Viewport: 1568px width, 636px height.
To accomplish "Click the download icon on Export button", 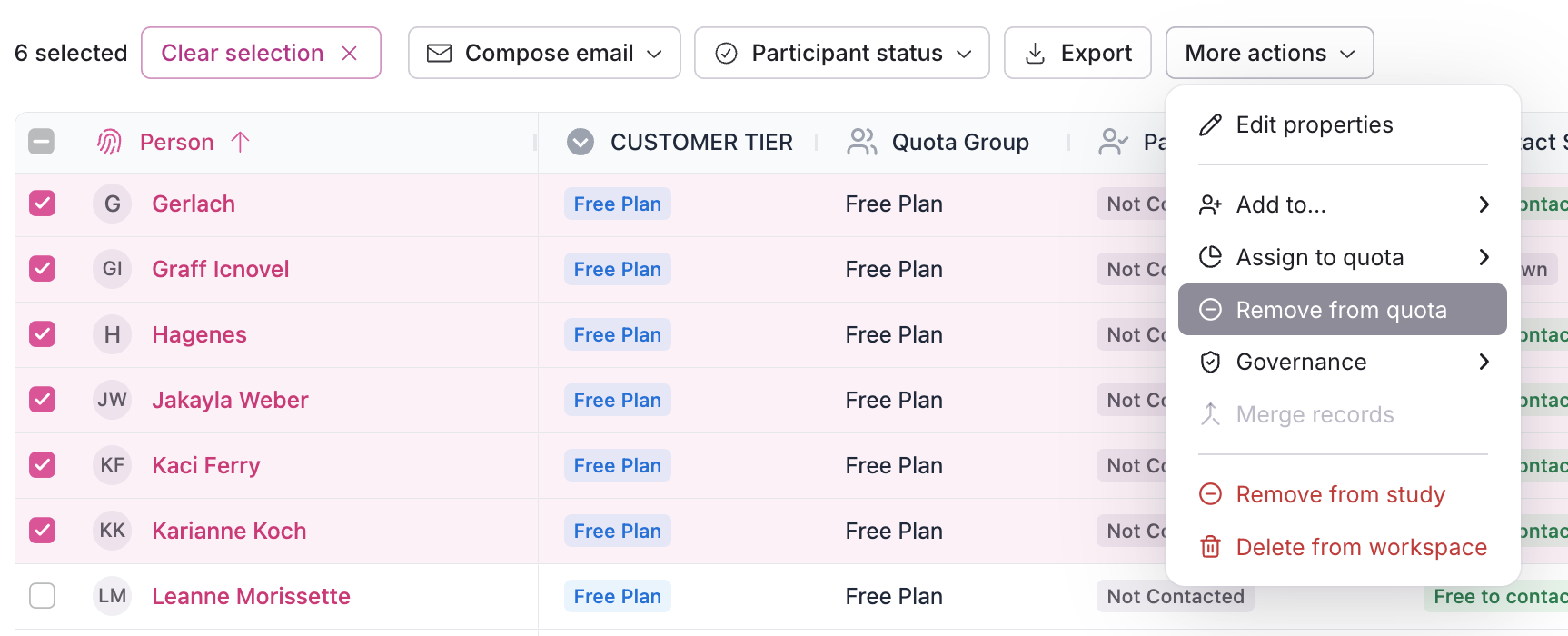I will (1035, 54).
